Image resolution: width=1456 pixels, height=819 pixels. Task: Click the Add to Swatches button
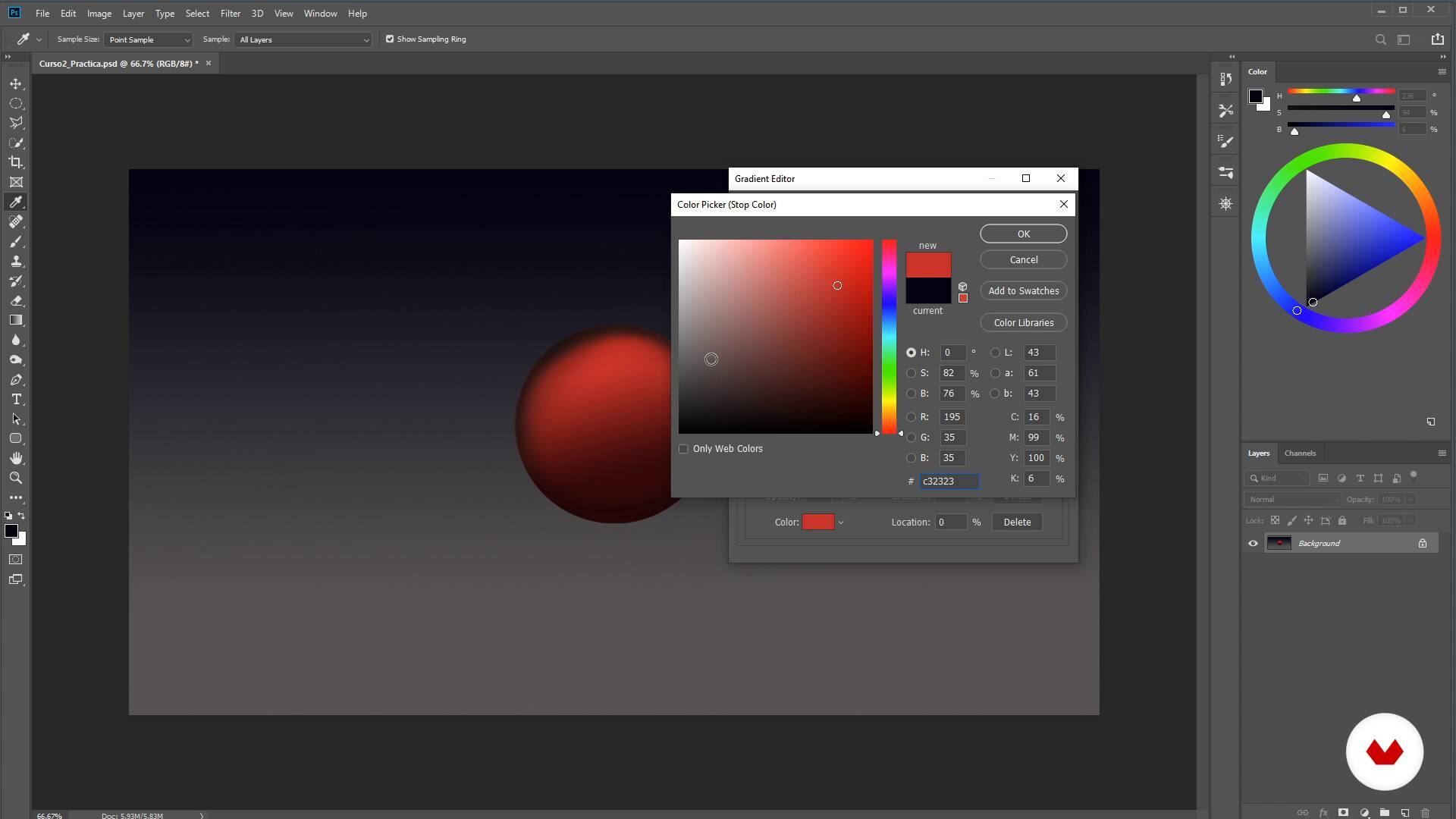(x=1023, y=291)
